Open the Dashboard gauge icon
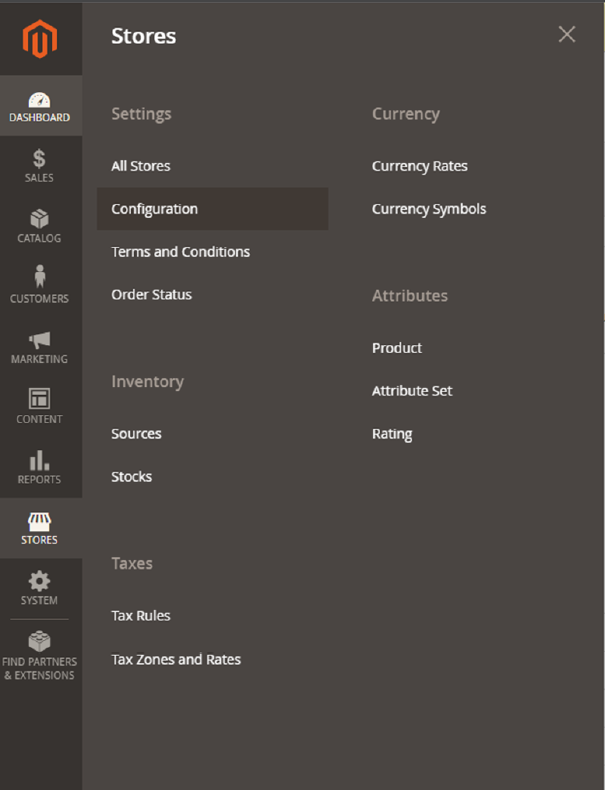This screenshot has height=790, width=605. tap(40, 100)
